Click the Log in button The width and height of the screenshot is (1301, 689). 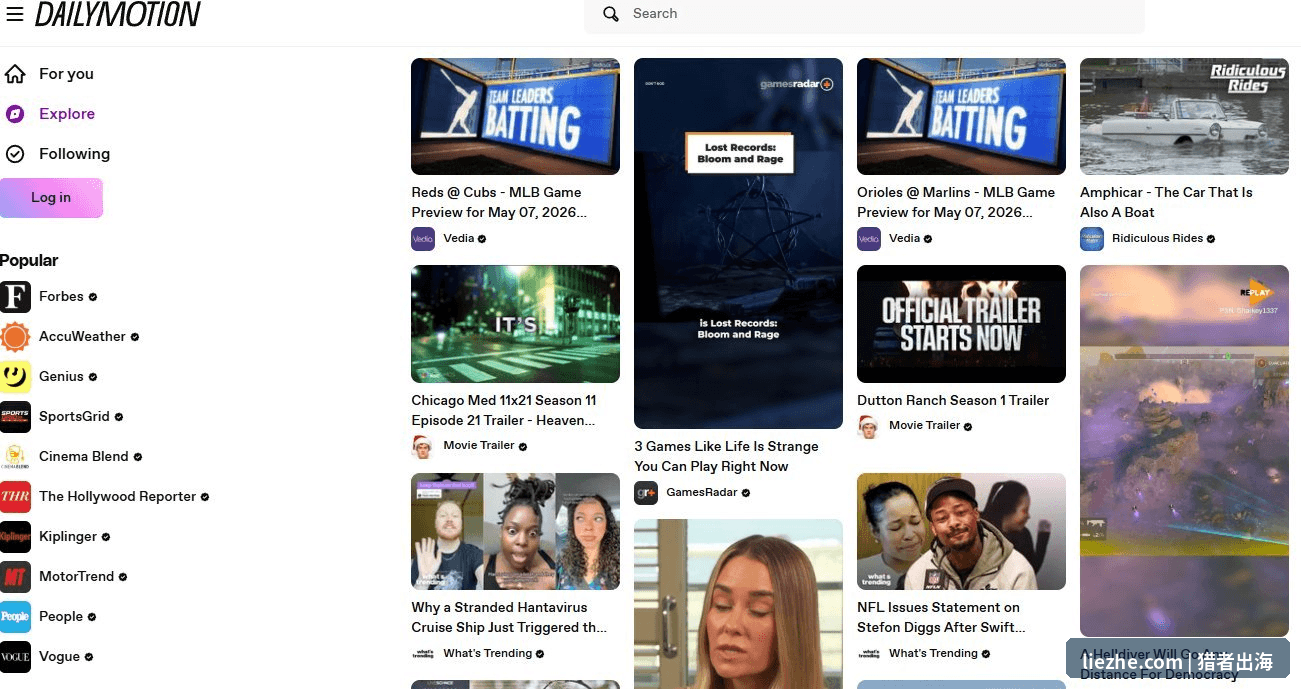coord(51,198)
